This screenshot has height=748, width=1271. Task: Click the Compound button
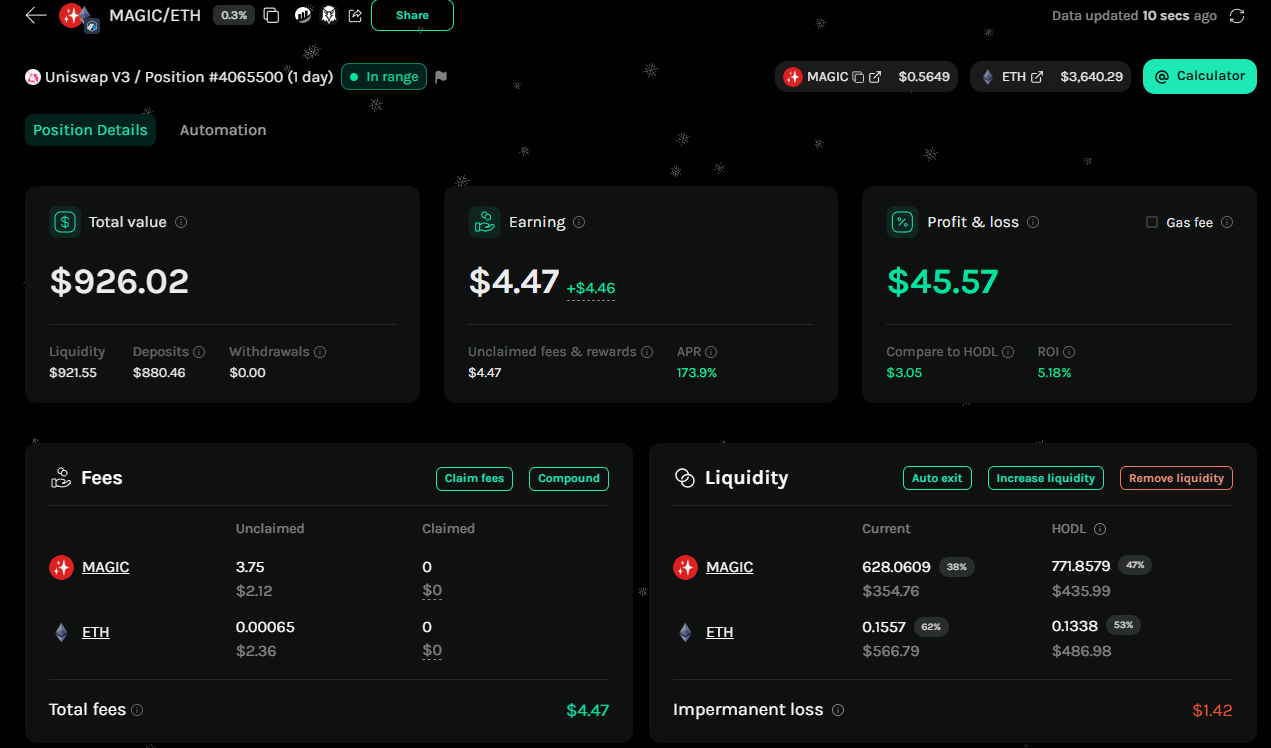coord(569,478)
